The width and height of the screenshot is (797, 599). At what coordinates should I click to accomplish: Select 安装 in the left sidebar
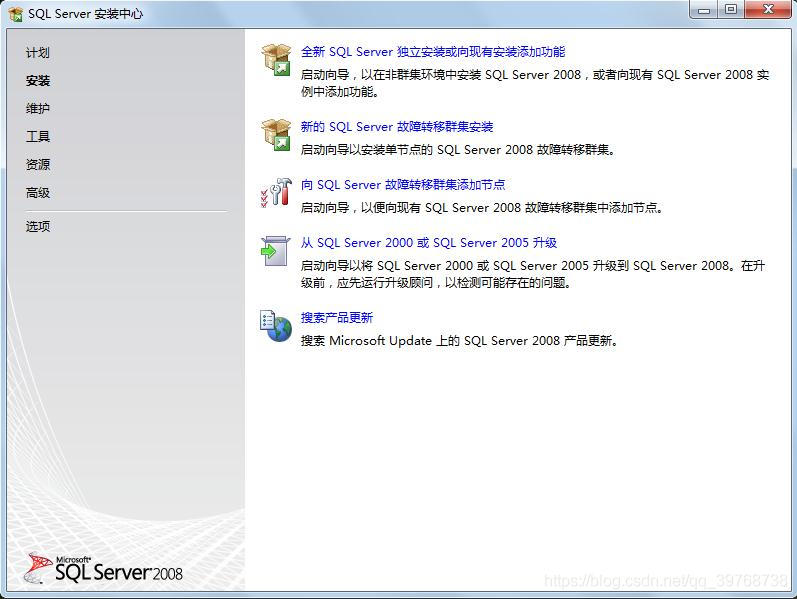[x=38, y=80]
